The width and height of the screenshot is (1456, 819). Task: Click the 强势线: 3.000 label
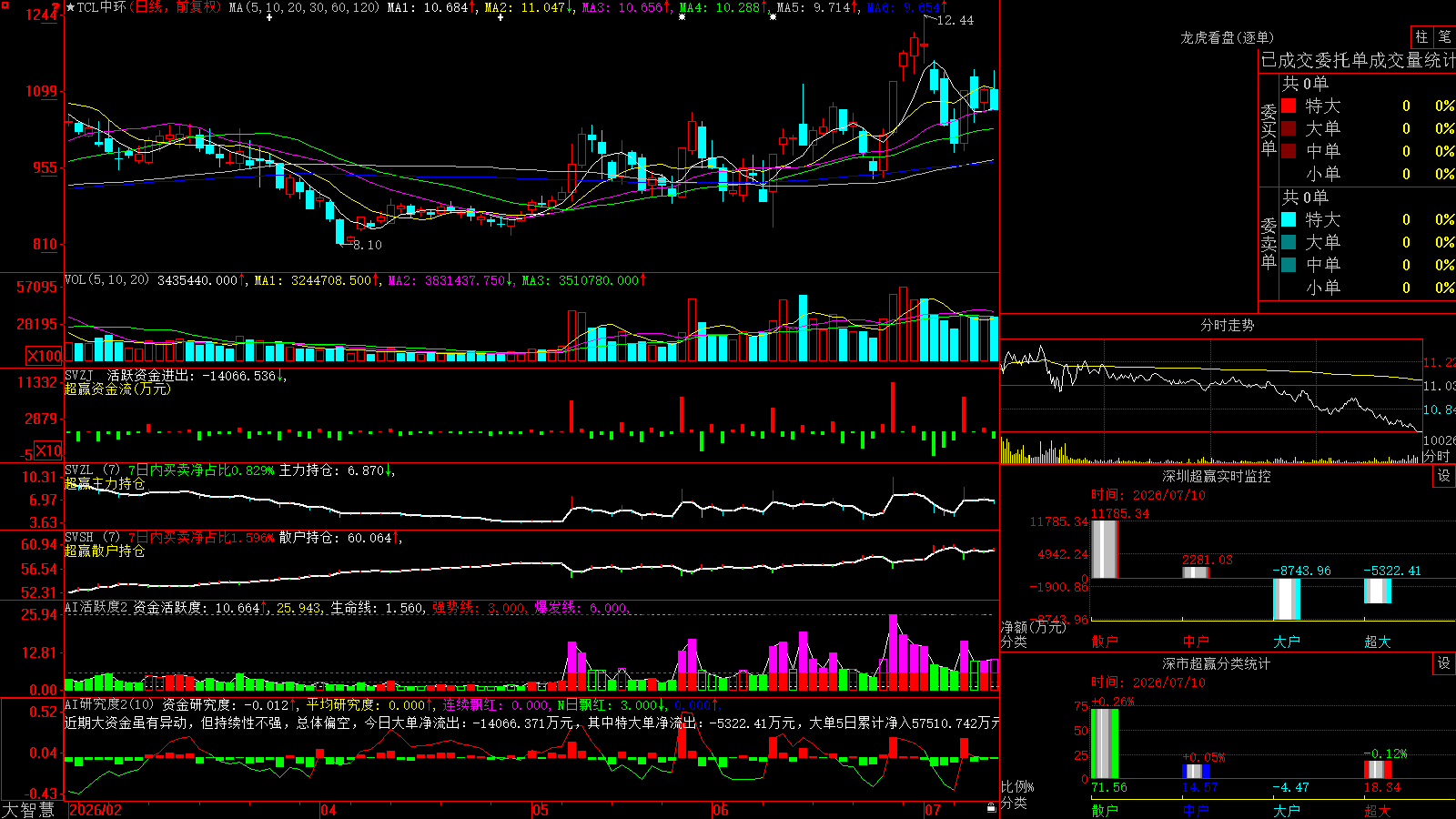pos(479,608)
